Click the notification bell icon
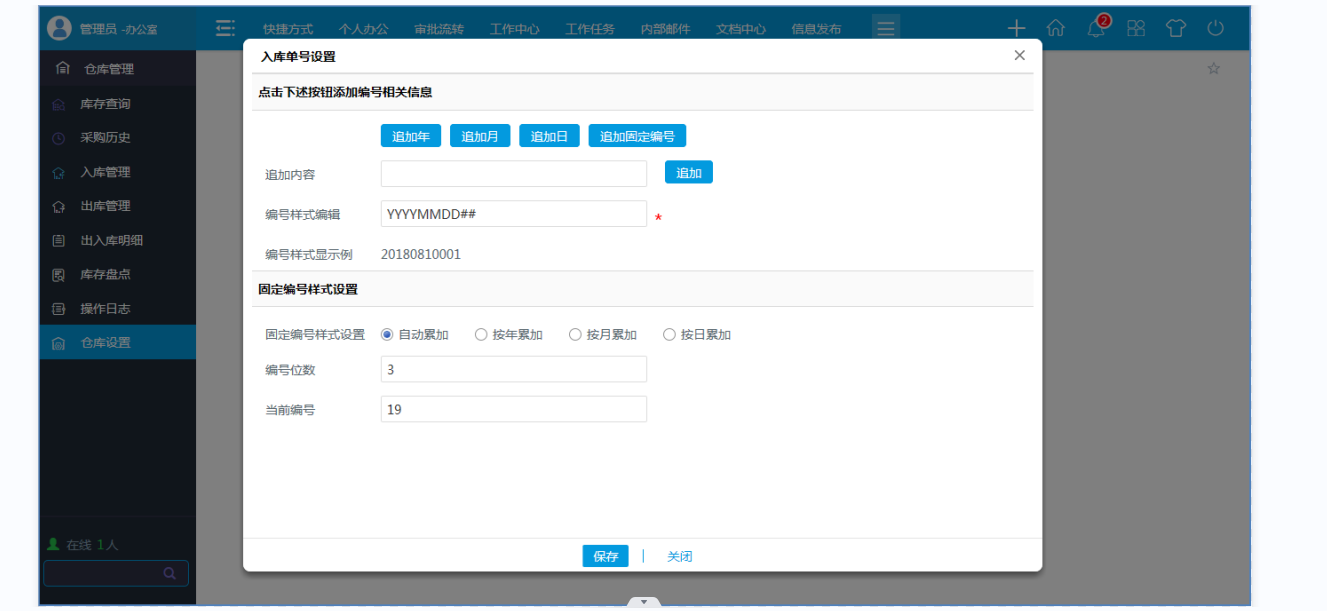Viewport: 1327px width, 611px height. click(1097, 28)
